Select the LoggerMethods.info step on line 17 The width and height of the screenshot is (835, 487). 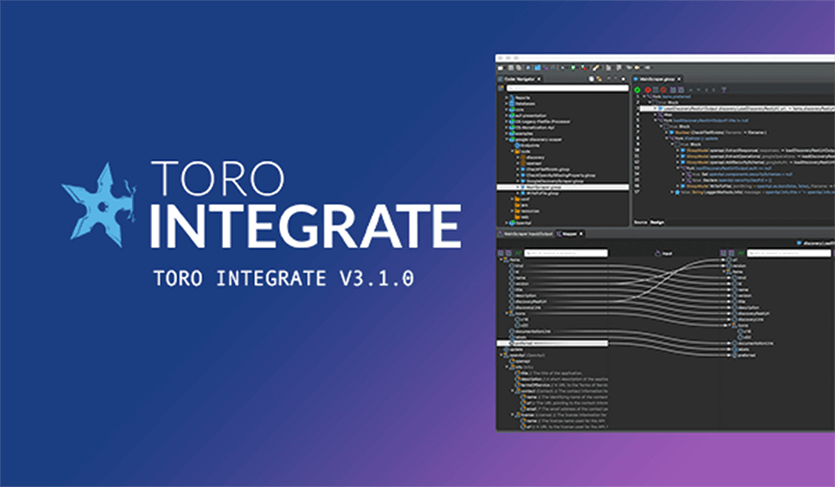pyautogui.click(x=755, y=192)
